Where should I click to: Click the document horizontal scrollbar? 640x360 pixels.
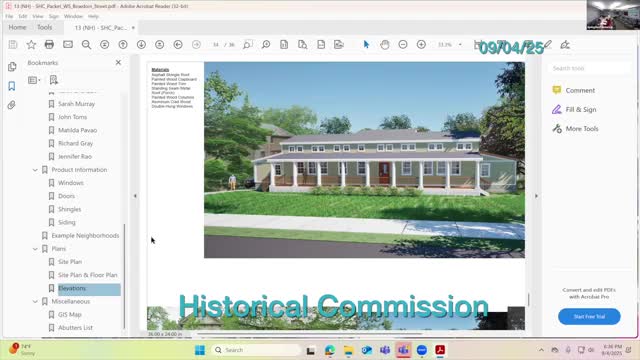click(x=309, y=334)
